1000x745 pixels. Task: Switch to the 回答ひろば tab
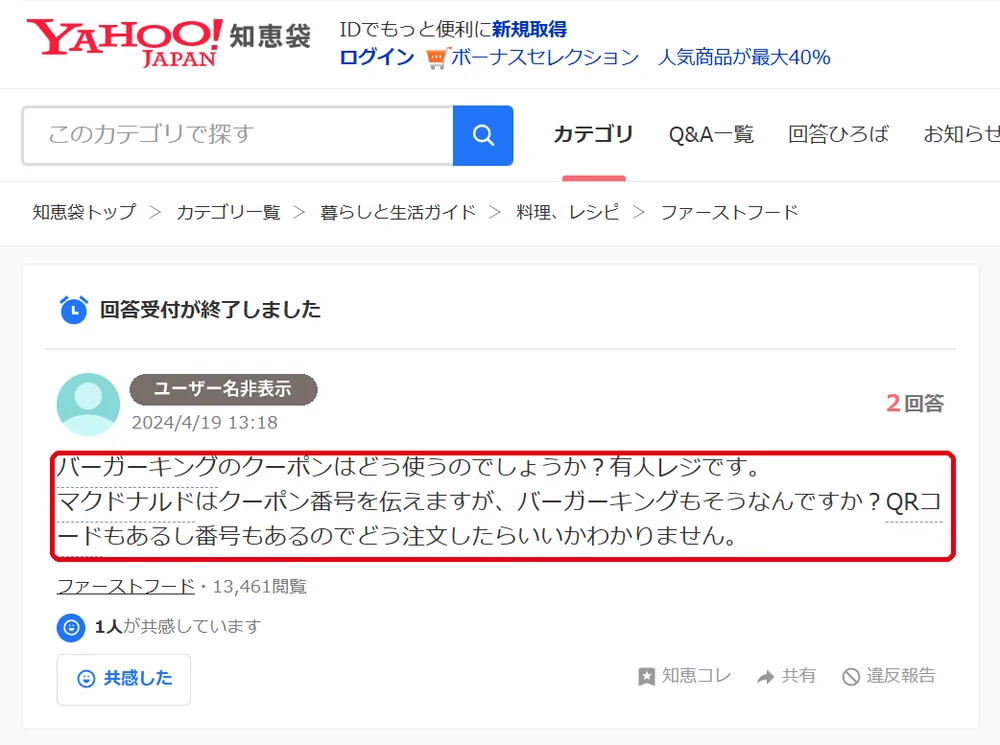coord(839,135)
